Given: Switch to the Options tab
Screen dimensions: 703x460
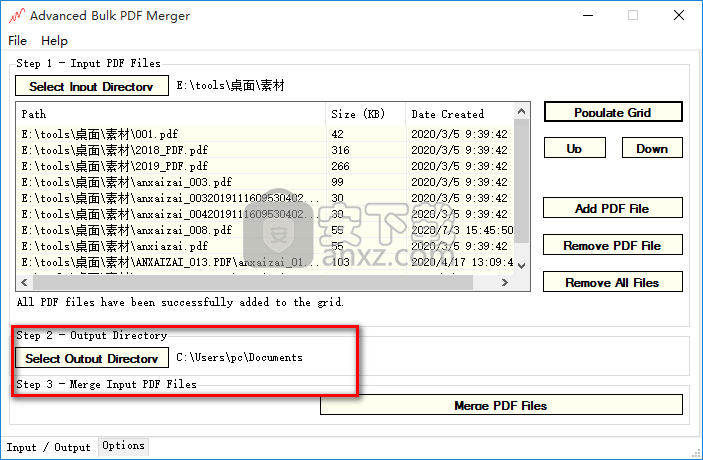Looking at the screenshot, I should (123, 446).
